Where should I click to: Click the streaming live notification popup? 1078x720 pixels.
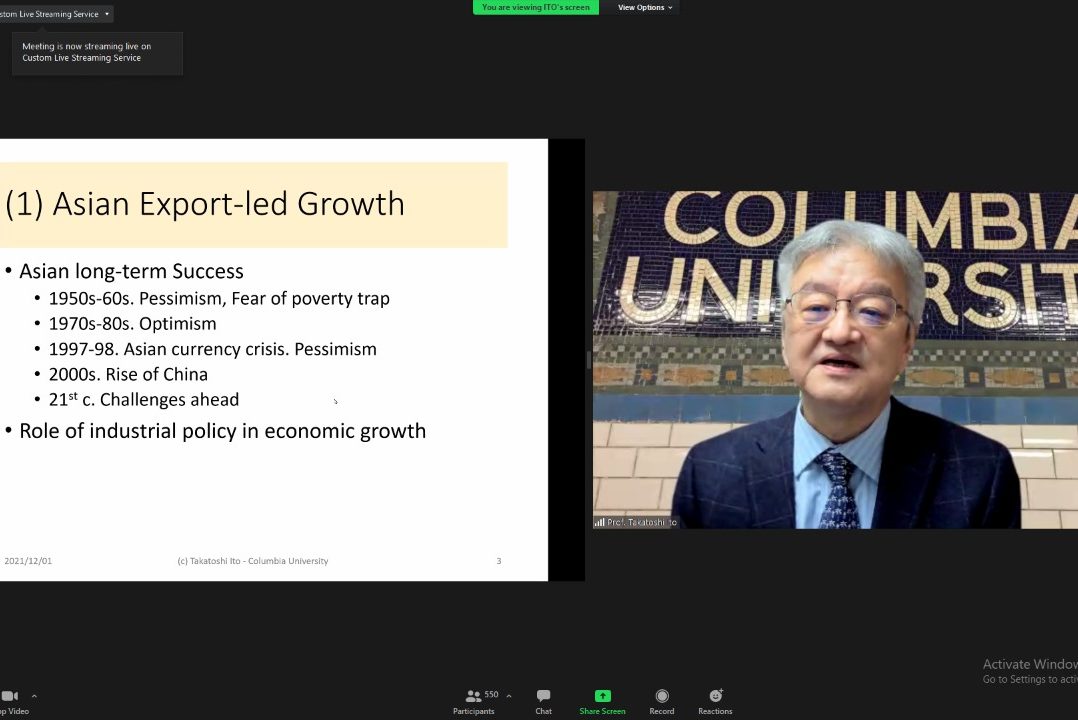[x=97, y=52]
